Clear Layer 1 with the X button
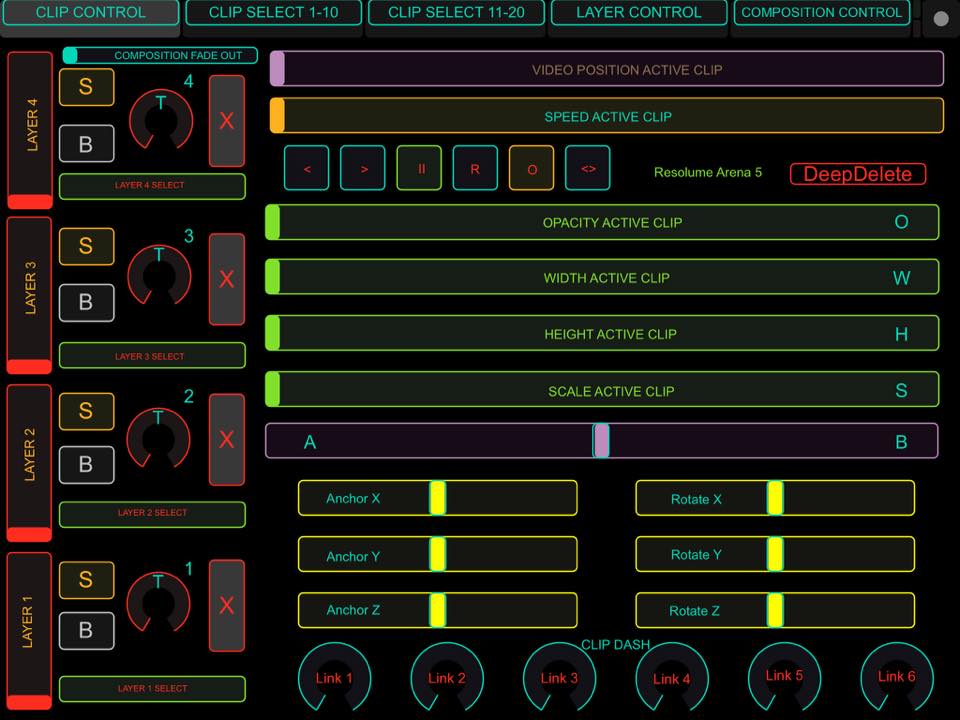This screenshot has width=960, height=720. click(x=227, y=606)
